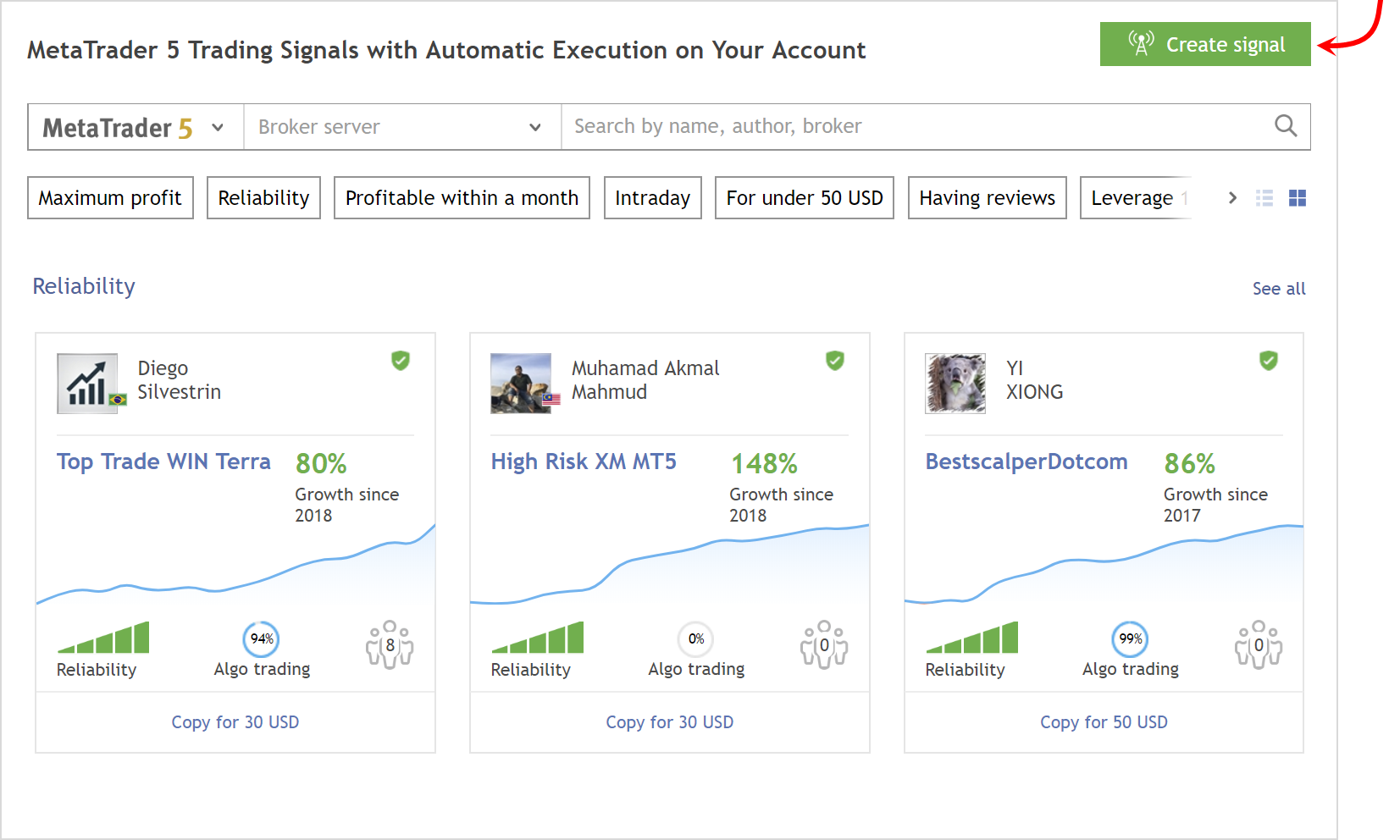Screen dimensions: 1400x840
Task: Click 80% growth value
Action: (321, 463)
